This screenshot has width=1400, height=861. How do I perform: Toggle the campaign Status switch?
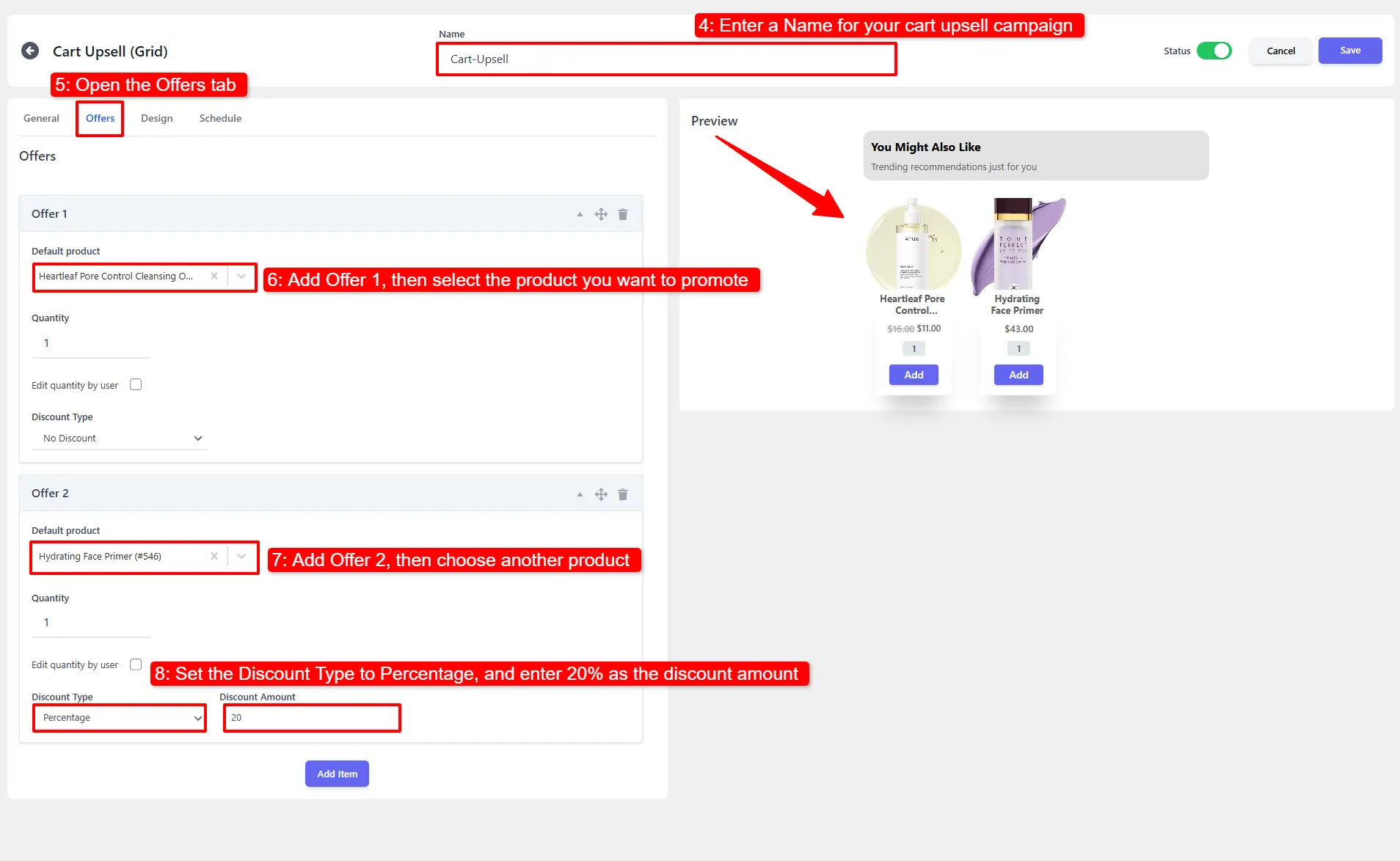[x=1214, y=51]
